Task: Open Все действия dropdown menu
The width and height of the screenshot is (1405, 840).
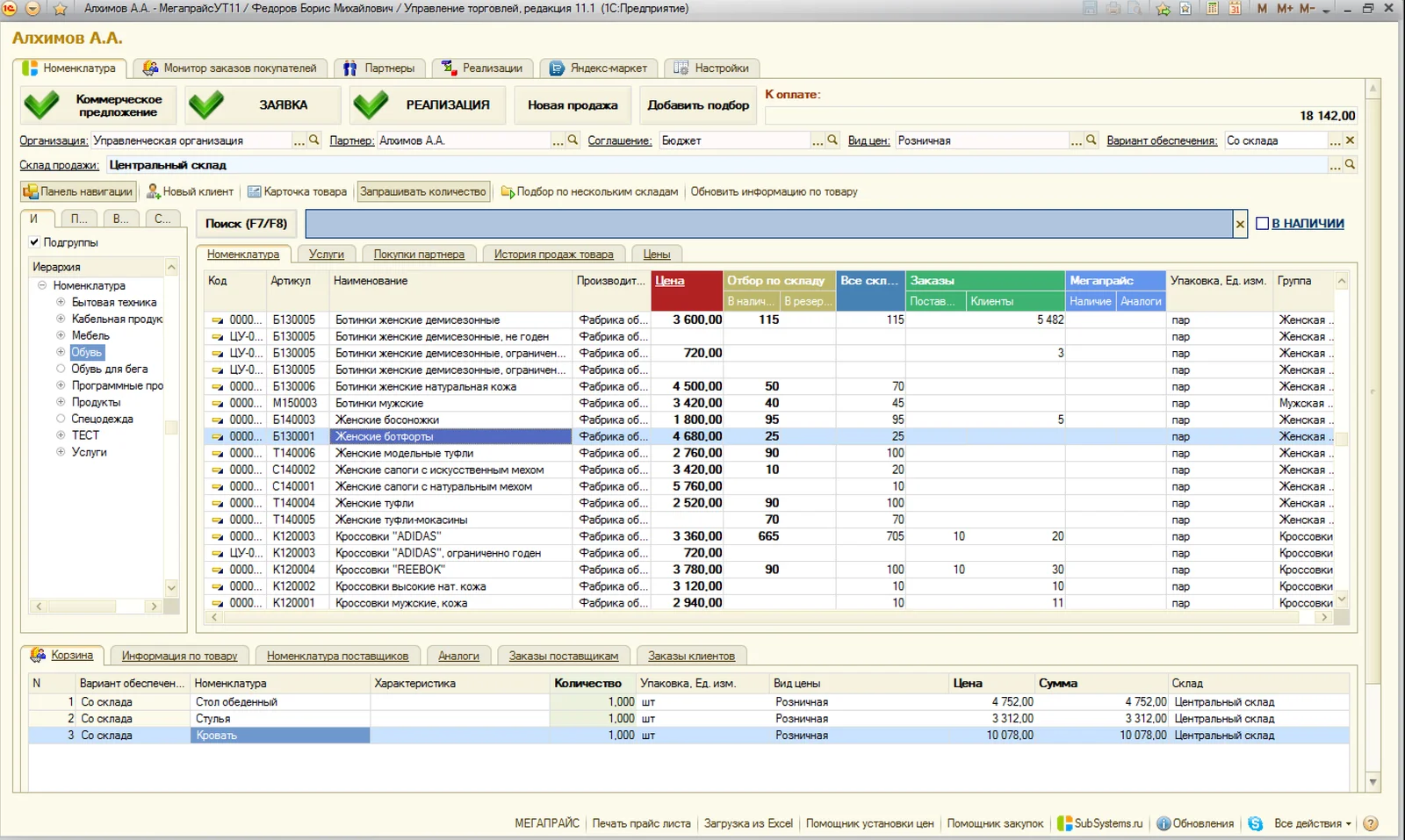Action: tap(1313, 823)
